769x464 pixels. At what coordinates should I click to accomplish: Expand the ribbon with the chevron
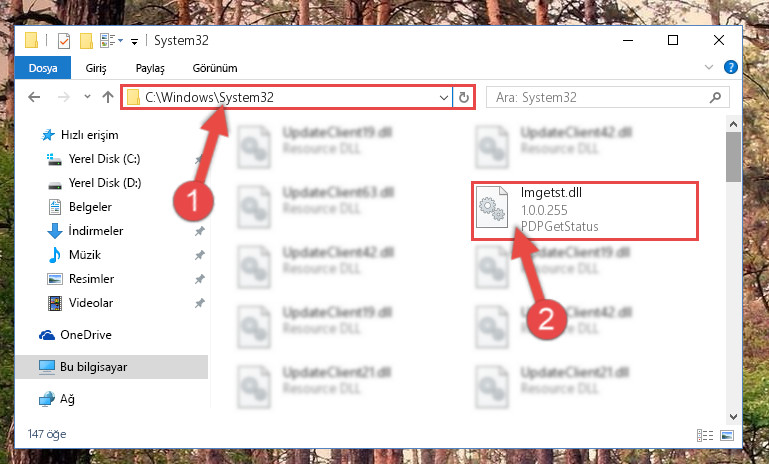click(709, 67)
